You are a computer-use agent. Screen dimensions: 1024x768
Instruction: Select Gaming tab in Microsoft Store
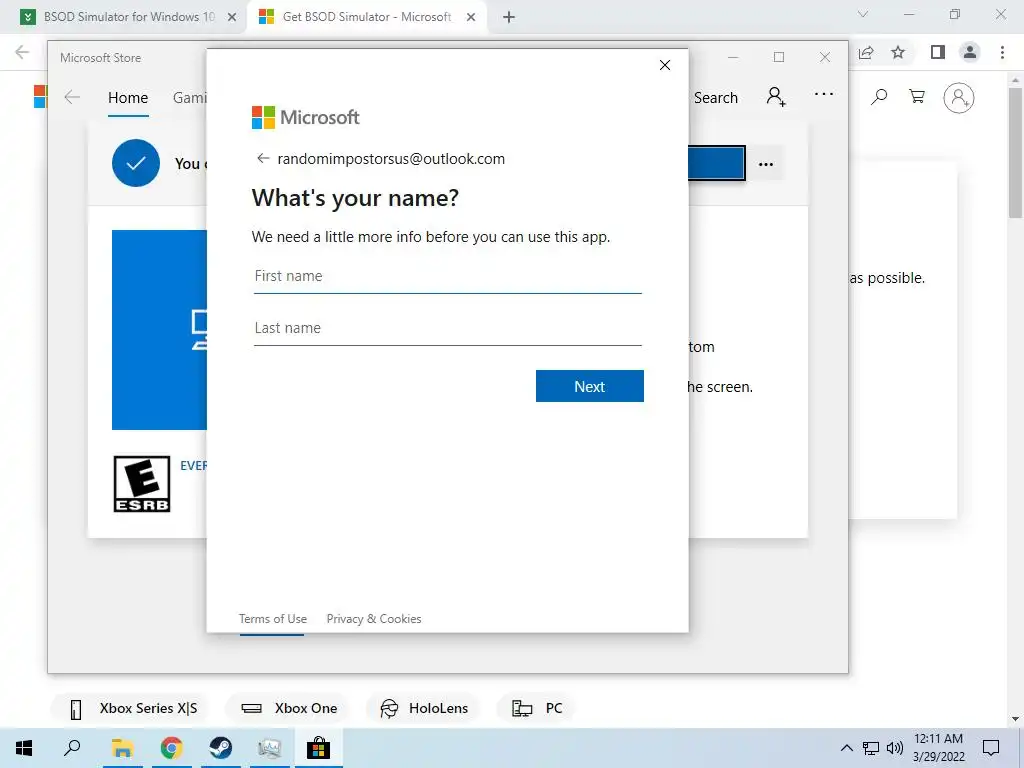189,98
